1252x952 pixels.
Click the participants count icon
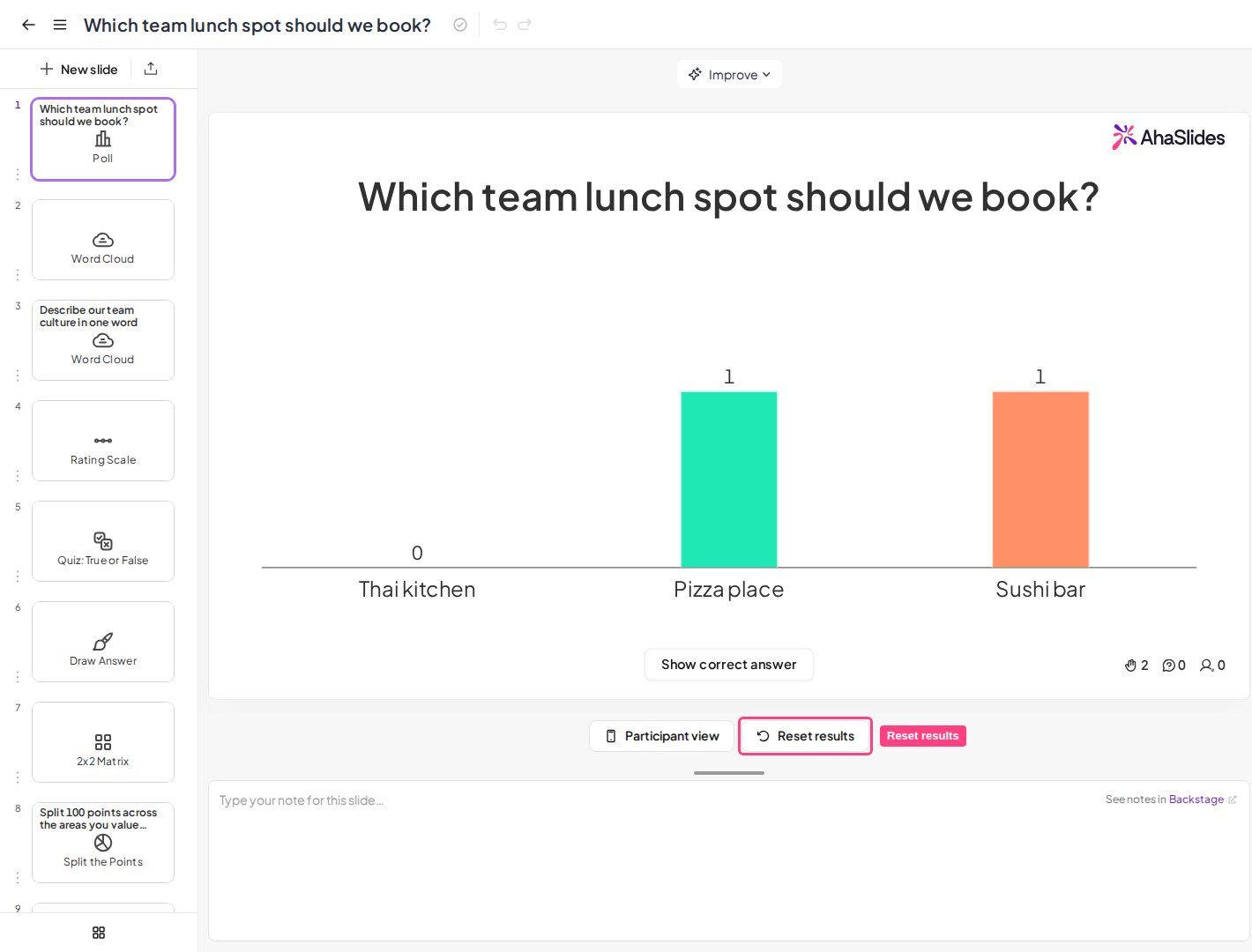pos(1212,666)
